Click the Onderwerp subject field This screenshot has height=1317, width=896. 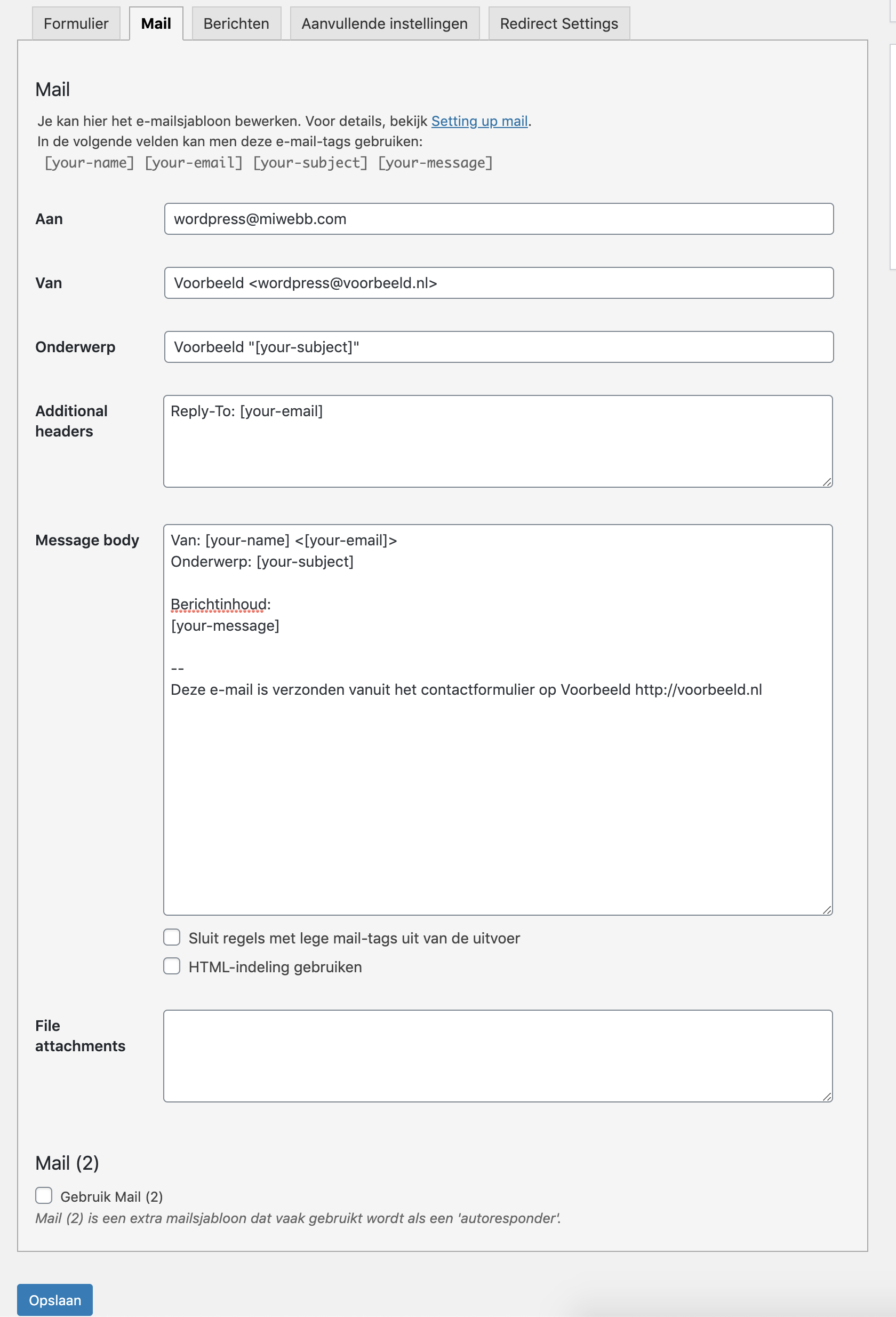coord(499,347)
